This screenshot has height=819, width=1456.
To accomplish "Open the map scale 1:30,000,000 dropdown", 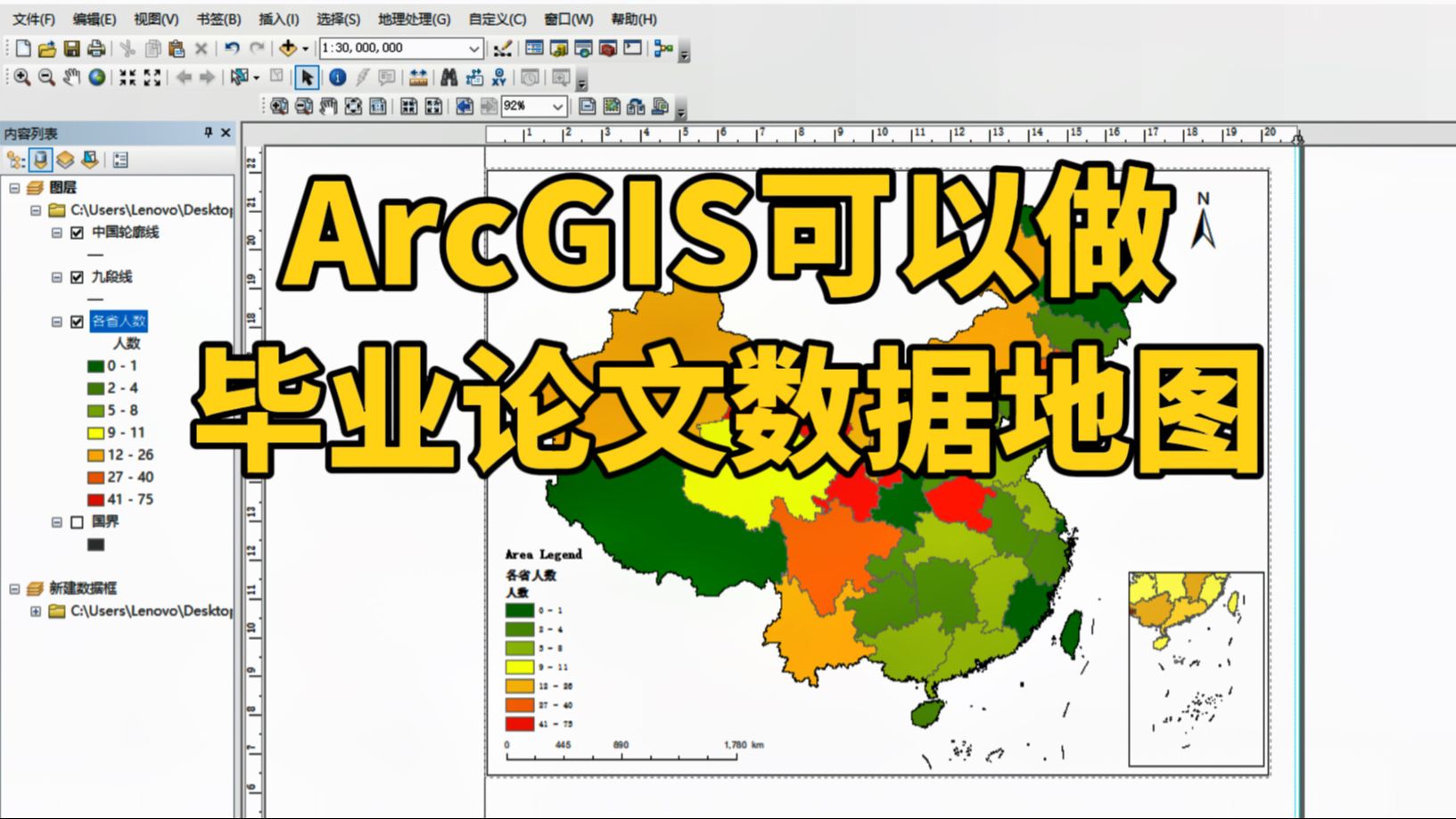I will pos(474,48).
